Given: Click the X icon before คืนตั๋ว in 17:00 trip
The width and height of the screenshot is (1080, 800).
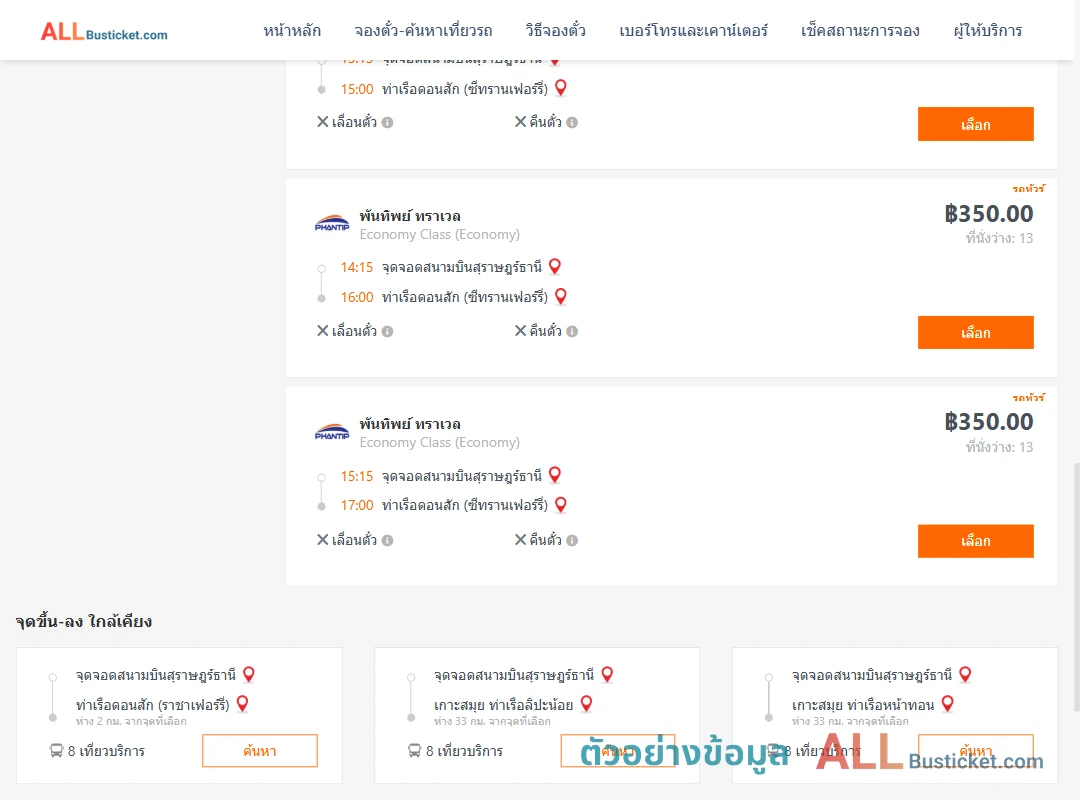Looking at the screenshot, I should 520,540.
